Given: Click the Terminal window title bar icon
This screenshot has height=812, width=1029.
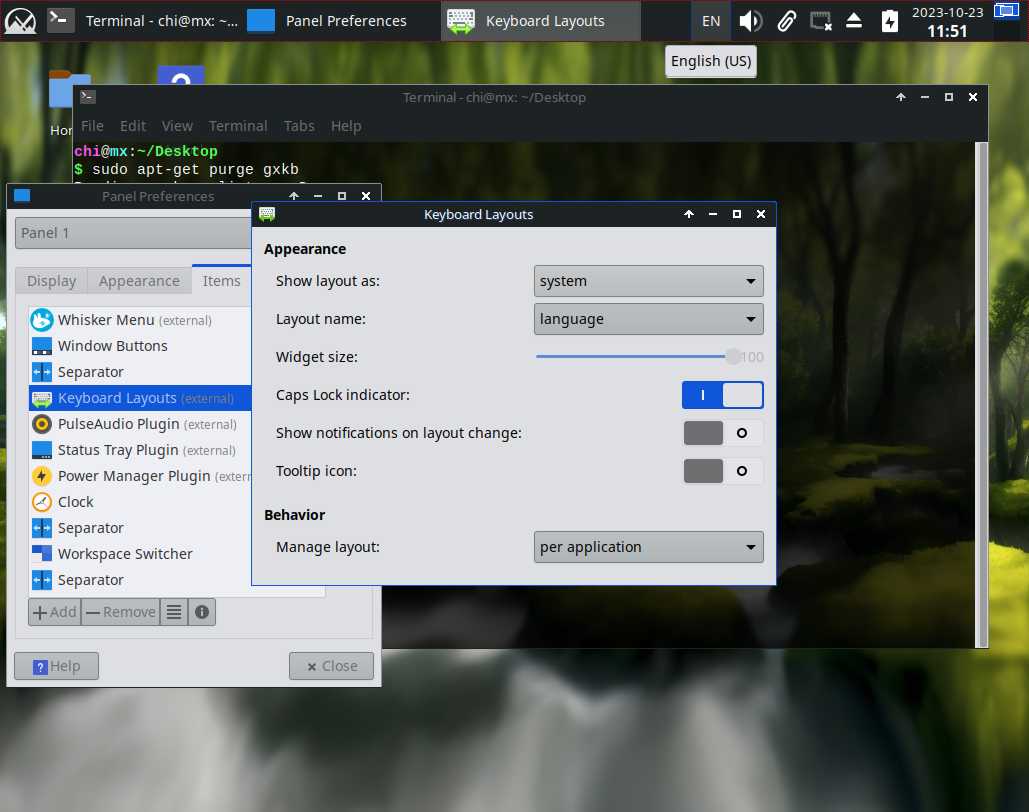Looking at the screenshot, I should tap(88, 97).
